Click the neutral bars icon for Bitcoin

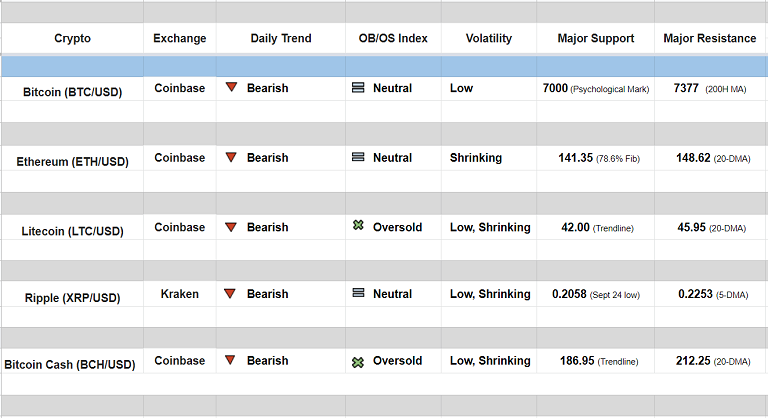point(358,88)
